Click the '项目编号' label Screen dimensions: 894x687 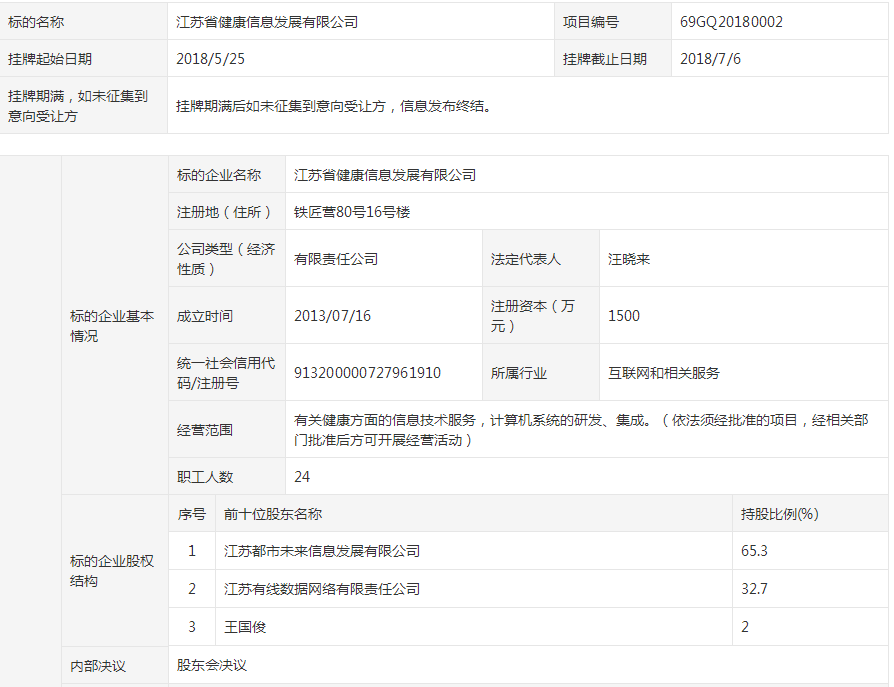coord(591,22)
